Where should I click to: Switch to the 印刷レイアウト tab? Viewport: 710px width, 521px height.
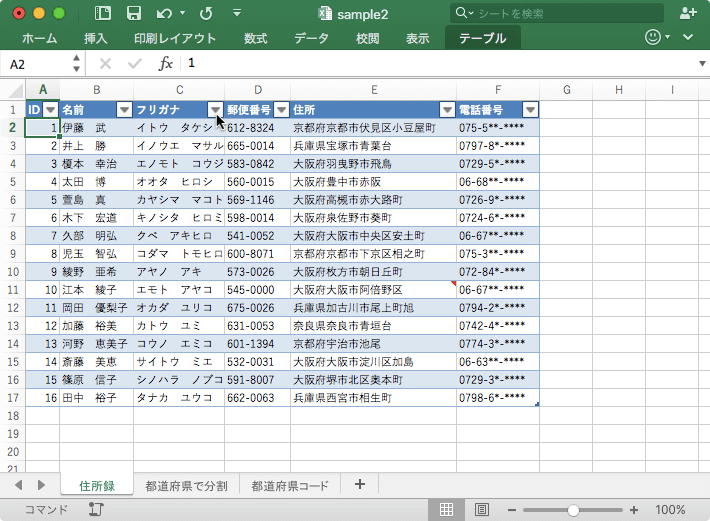(175, 38)
